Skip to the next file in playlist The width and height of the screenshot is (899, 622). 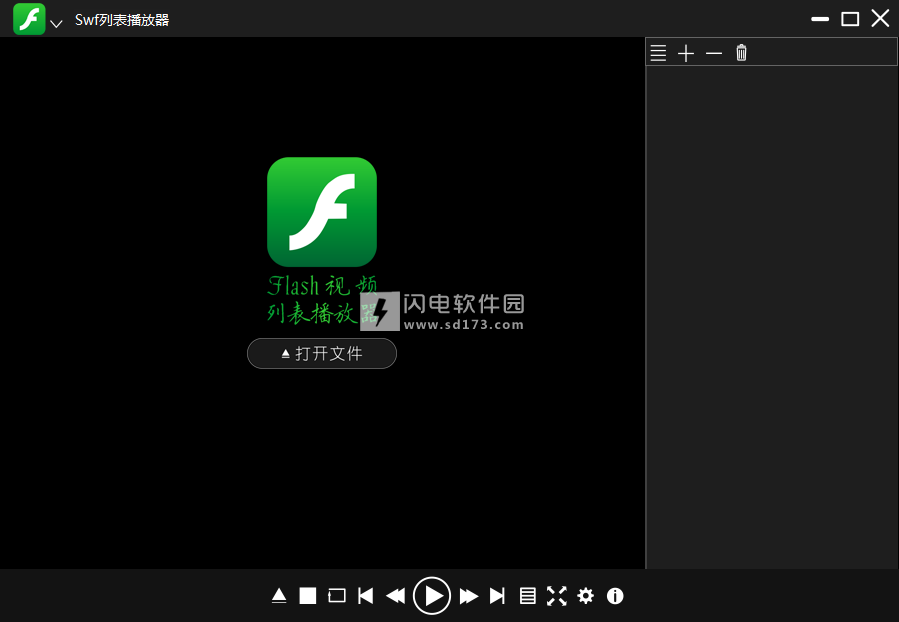(497, 596)
